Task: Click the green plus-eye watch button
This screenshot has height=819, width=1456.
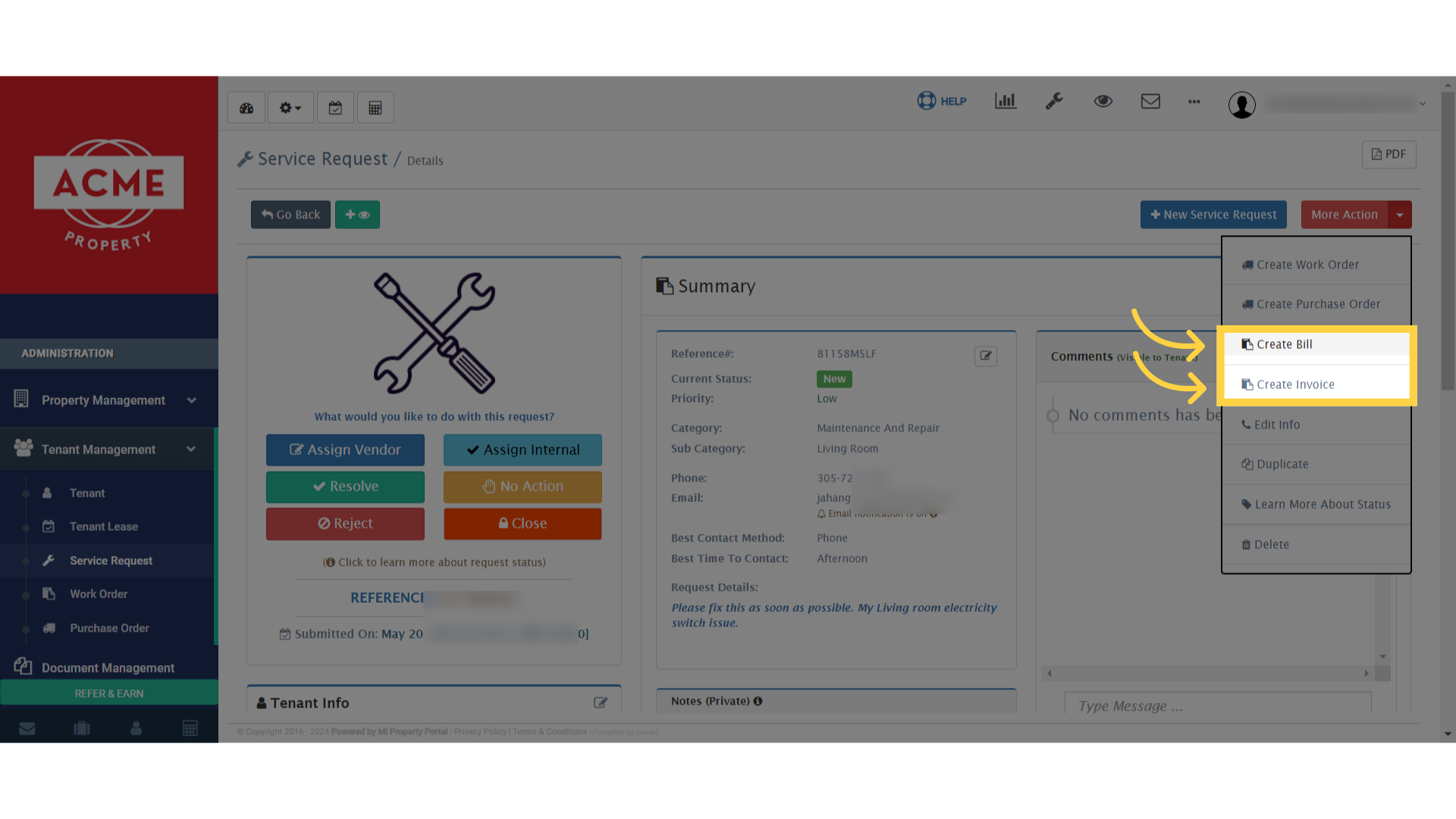Action: [357, 215]
